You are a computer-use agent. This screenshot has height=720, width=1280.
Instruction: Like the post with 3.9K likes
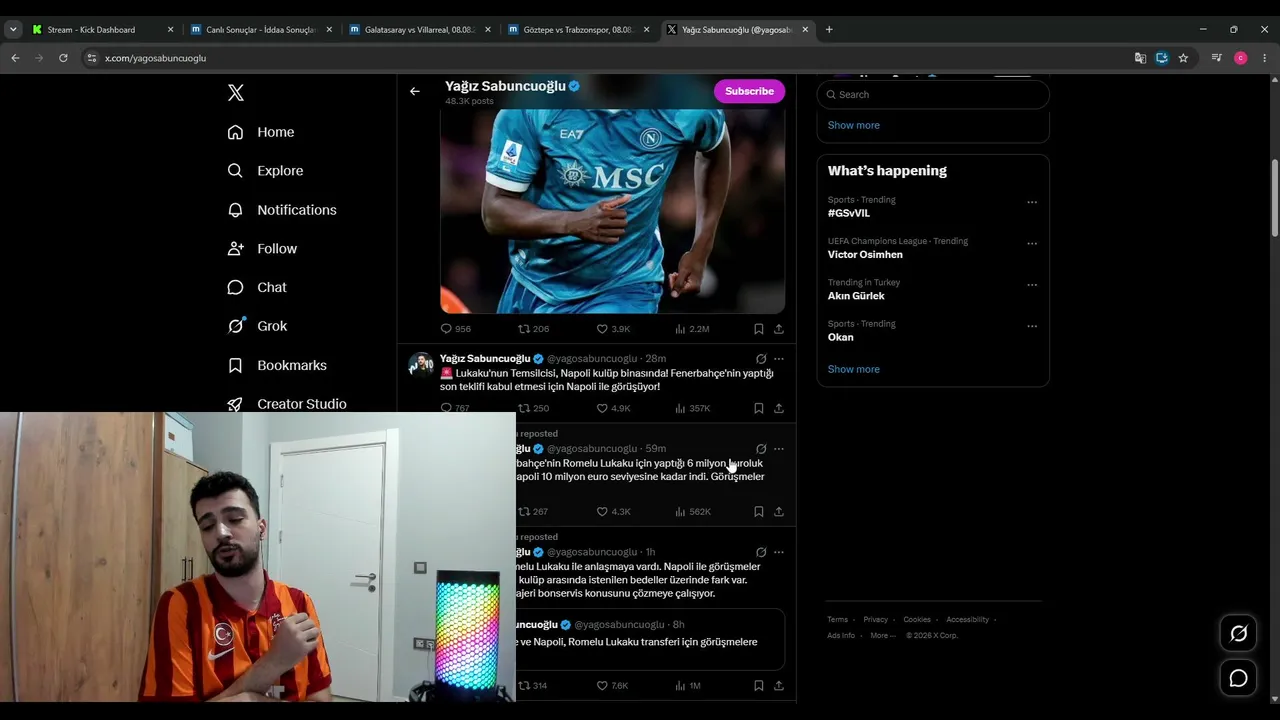click(x=613, y=329)
